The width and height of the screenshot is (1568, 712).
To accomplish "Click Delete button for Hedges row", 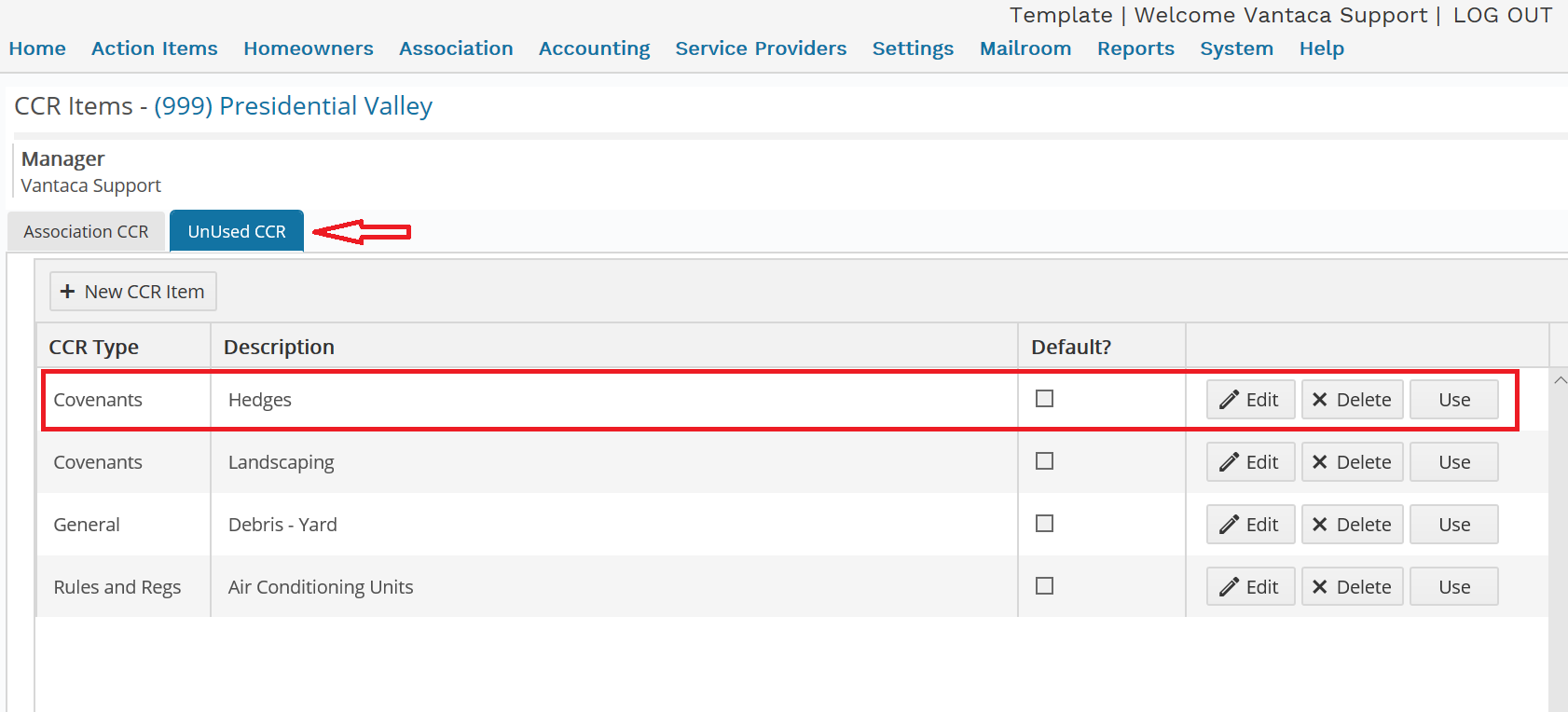I will pyautogui.click(x=1352, y=400).
